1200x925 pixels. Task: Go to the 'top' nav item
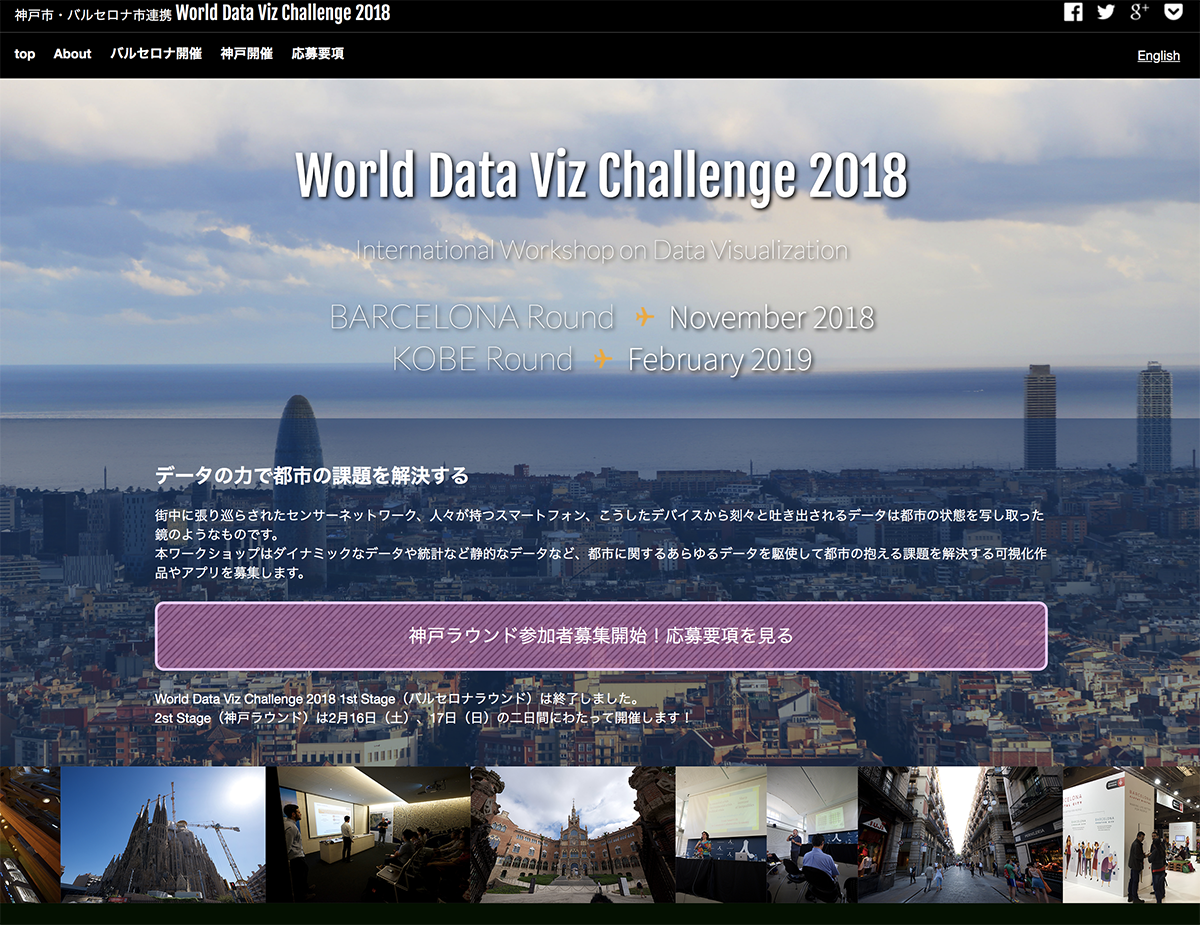click(25, 54)
